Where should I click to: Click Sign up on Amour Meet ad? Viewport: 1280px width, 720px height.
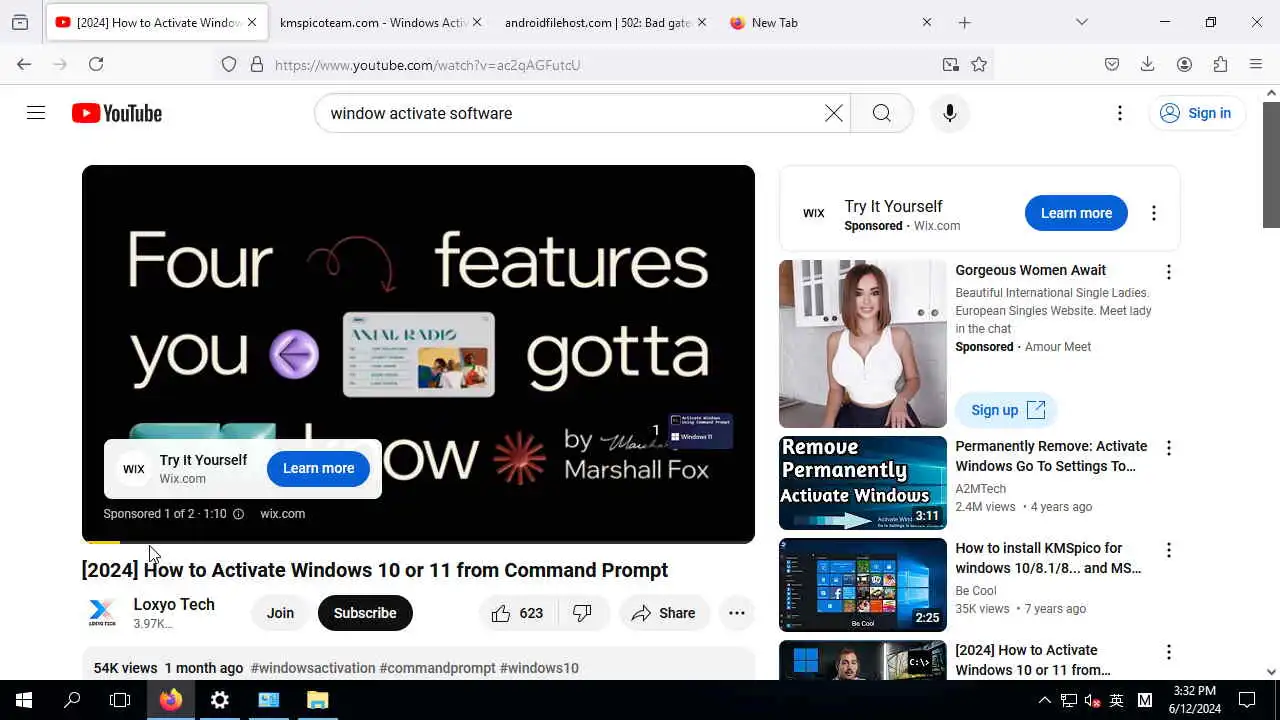(x=1006, y=410)
